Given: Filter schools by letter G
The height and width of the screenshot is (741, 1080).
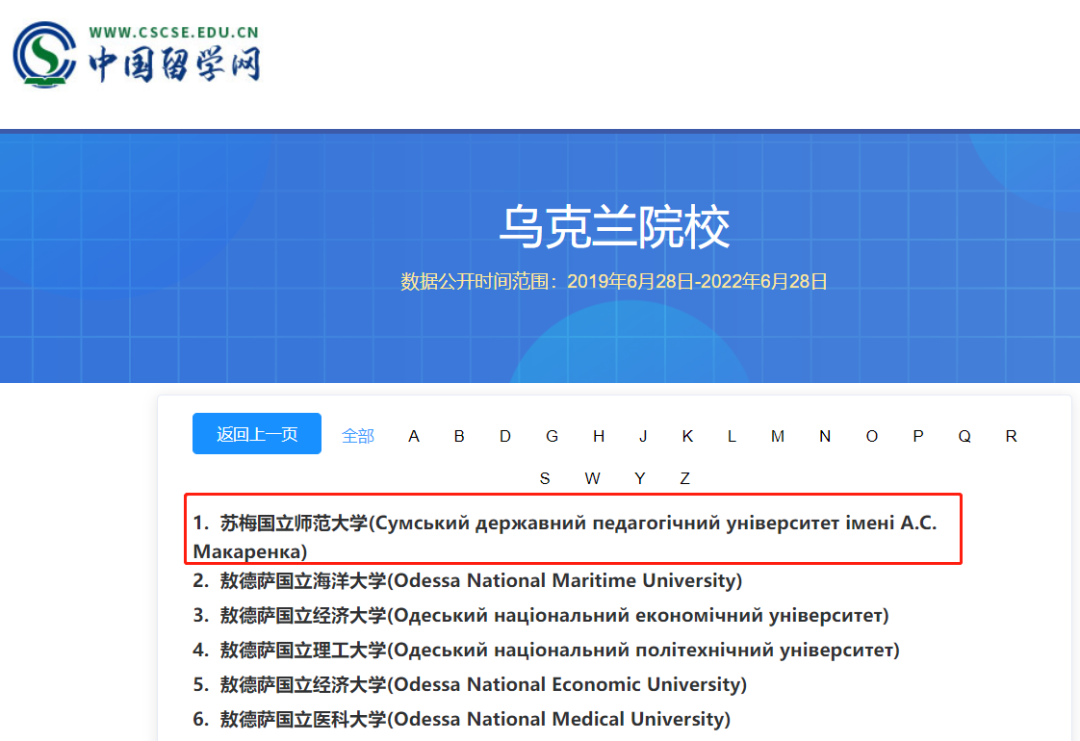Looking at the screenshot, I should pyautogui.click(x=552, y=436).
